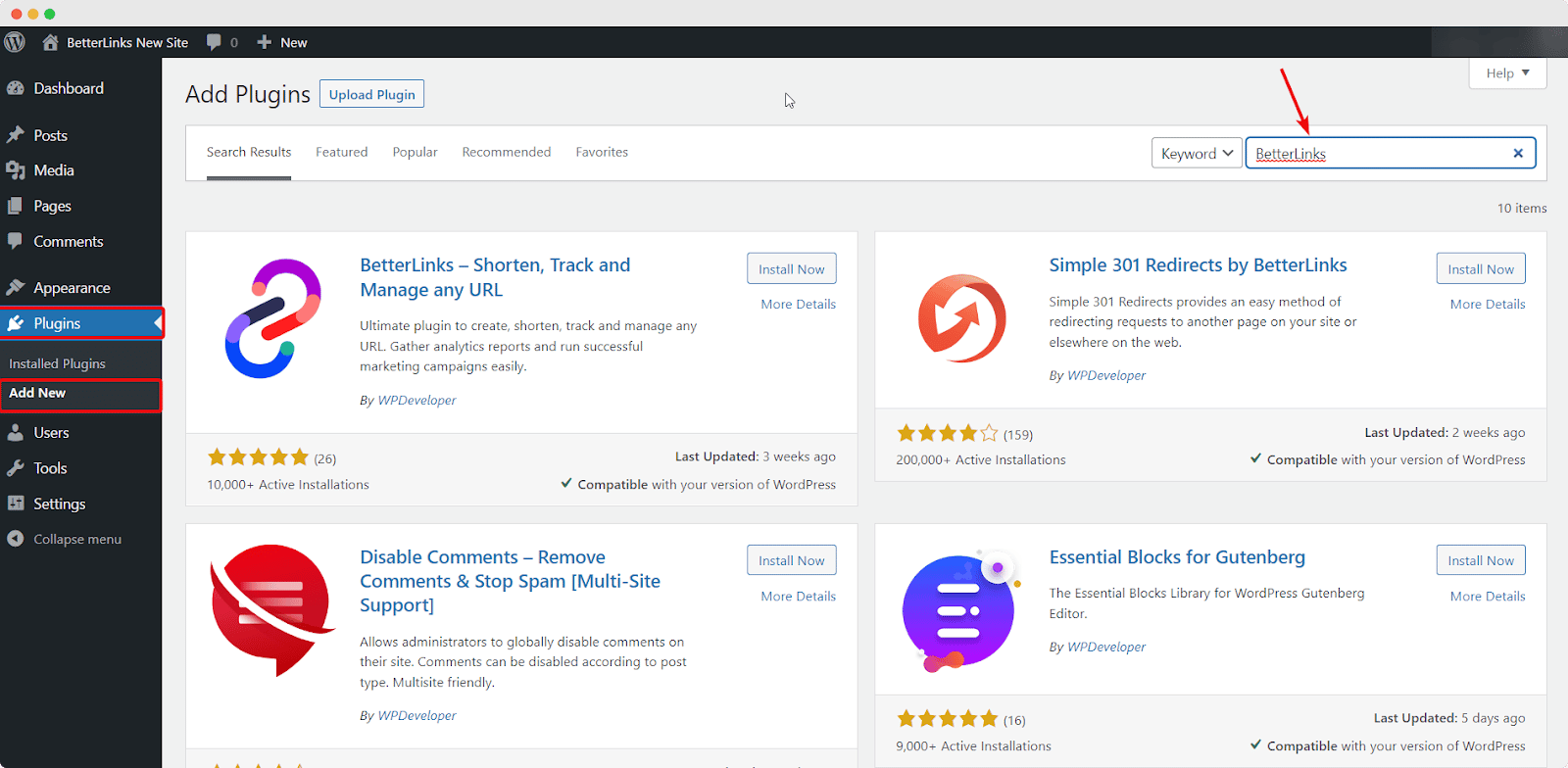
Task: Click the Dashboard gauge icon
Action: 16,88
